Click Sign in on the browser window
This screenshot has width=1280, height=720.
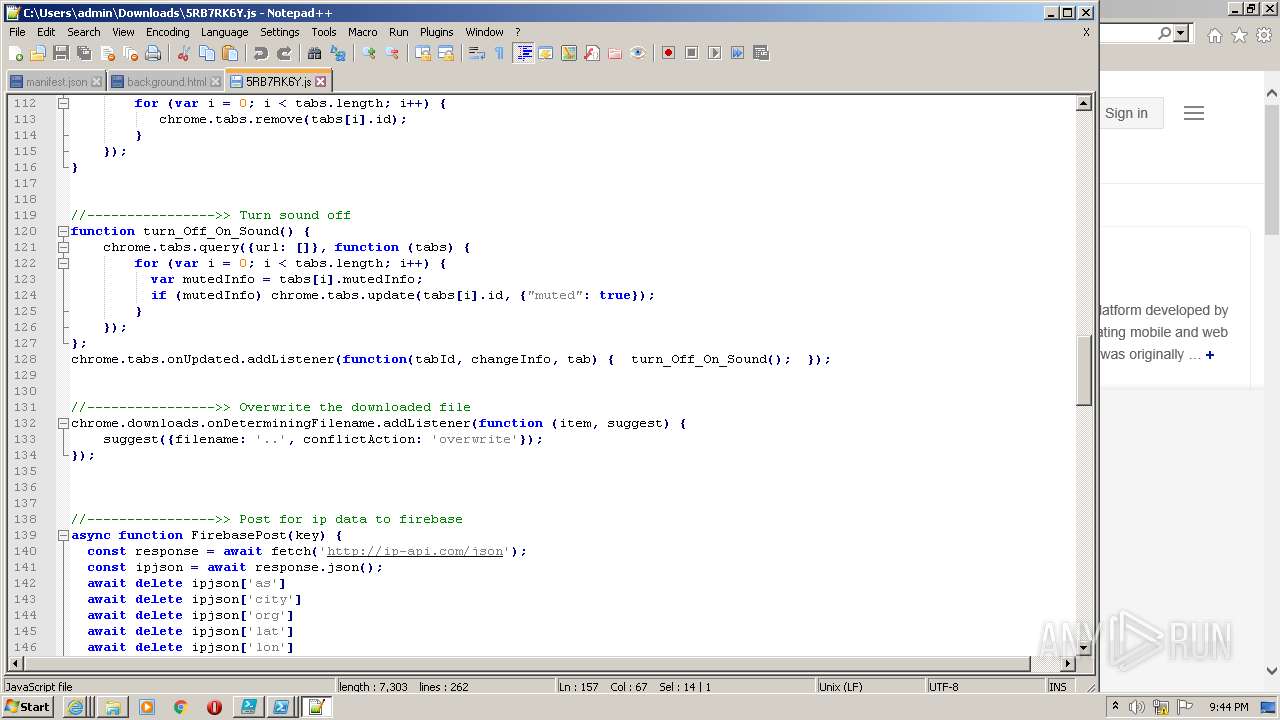pos(1126,113)
